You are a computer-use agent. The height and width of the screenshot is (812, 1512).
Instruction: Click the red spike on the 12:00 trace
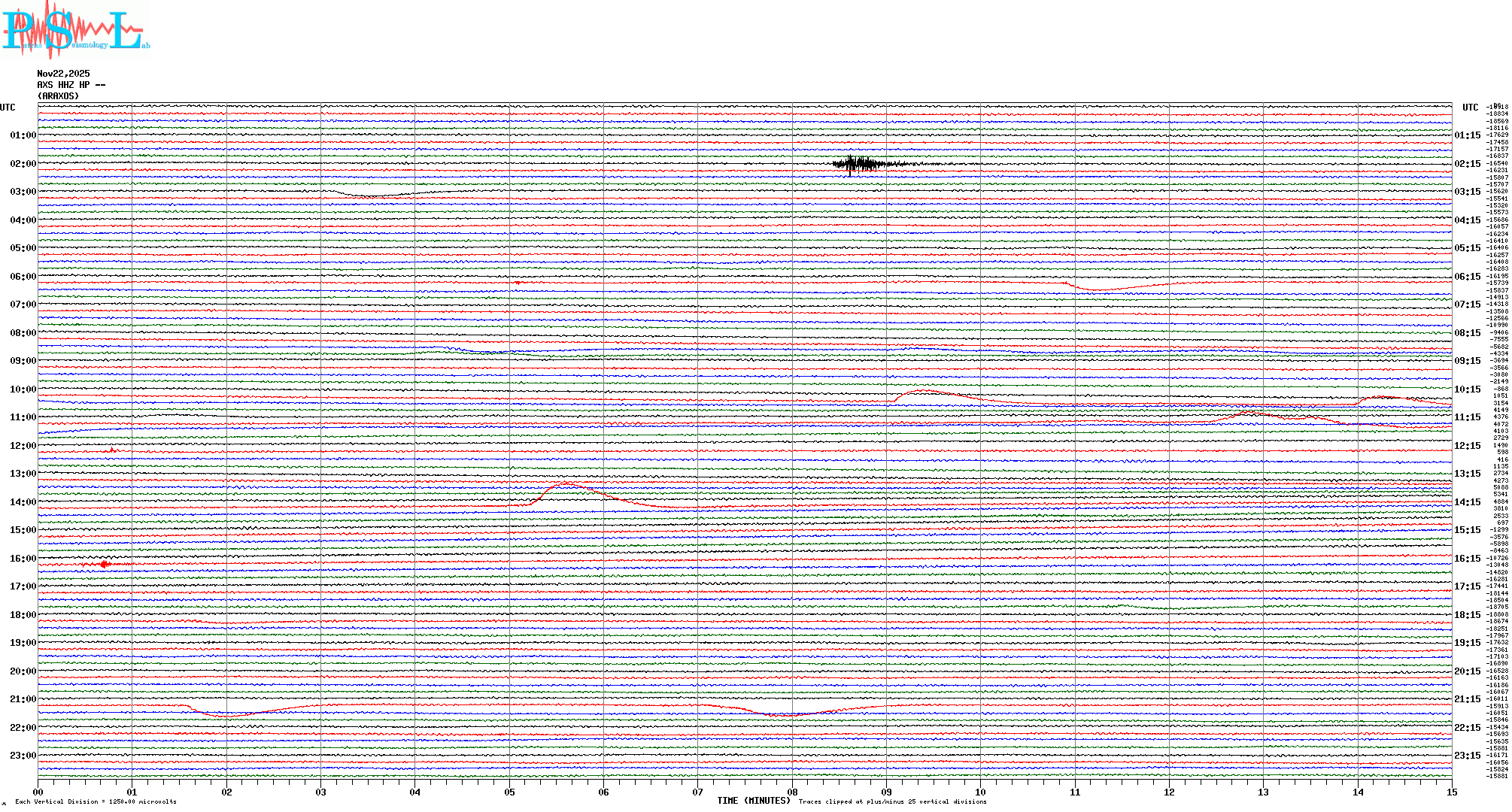click(112, 450)
